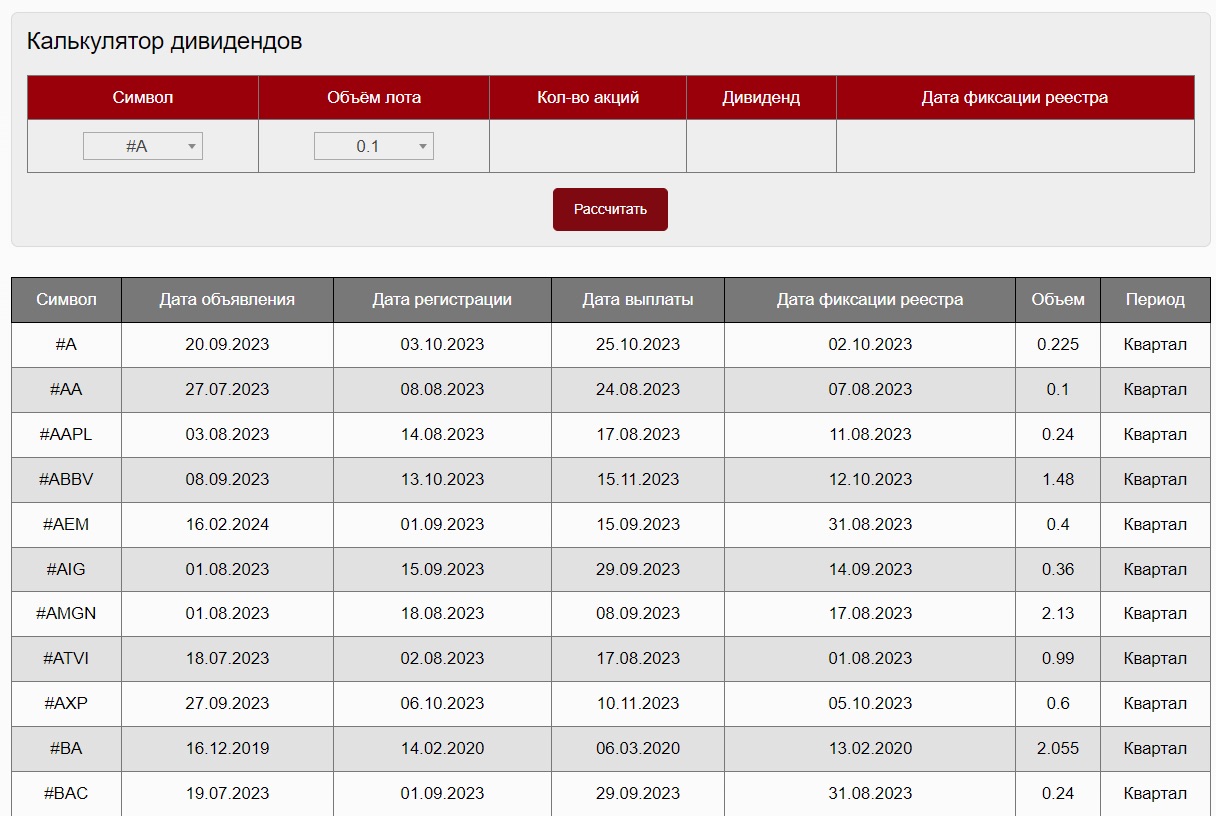This screenshot has width=1216, height=816.
Task: Click registry fixing date 02.10.2023
Action: tap(870, 345)
